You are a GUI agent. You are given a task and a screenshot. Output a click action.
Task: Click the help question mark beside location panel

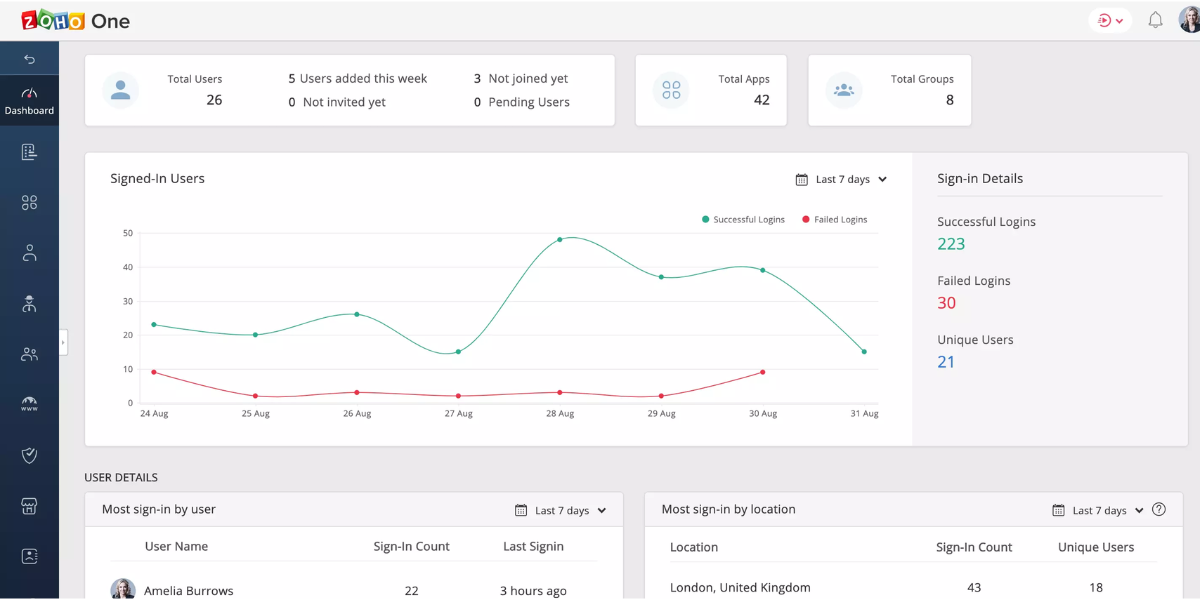[x=1157, y=510]
